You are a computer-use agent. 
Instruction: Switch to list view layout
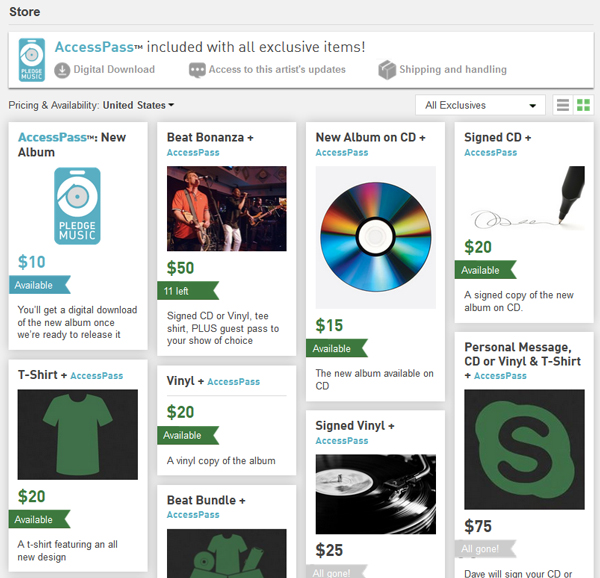click(562, 105)
